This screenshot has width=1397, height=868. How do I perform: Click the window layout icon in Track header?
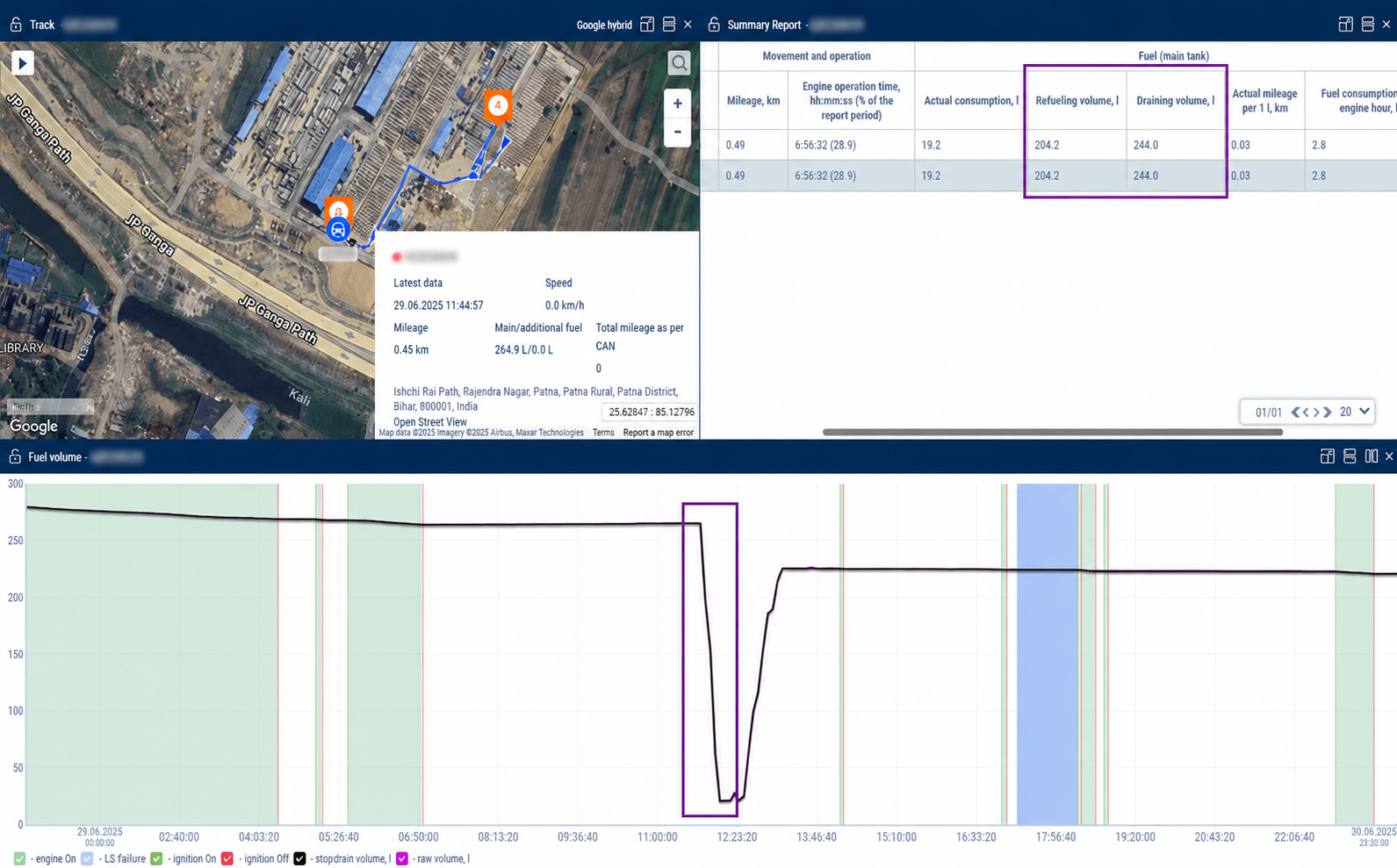click(x=647, y=25)
